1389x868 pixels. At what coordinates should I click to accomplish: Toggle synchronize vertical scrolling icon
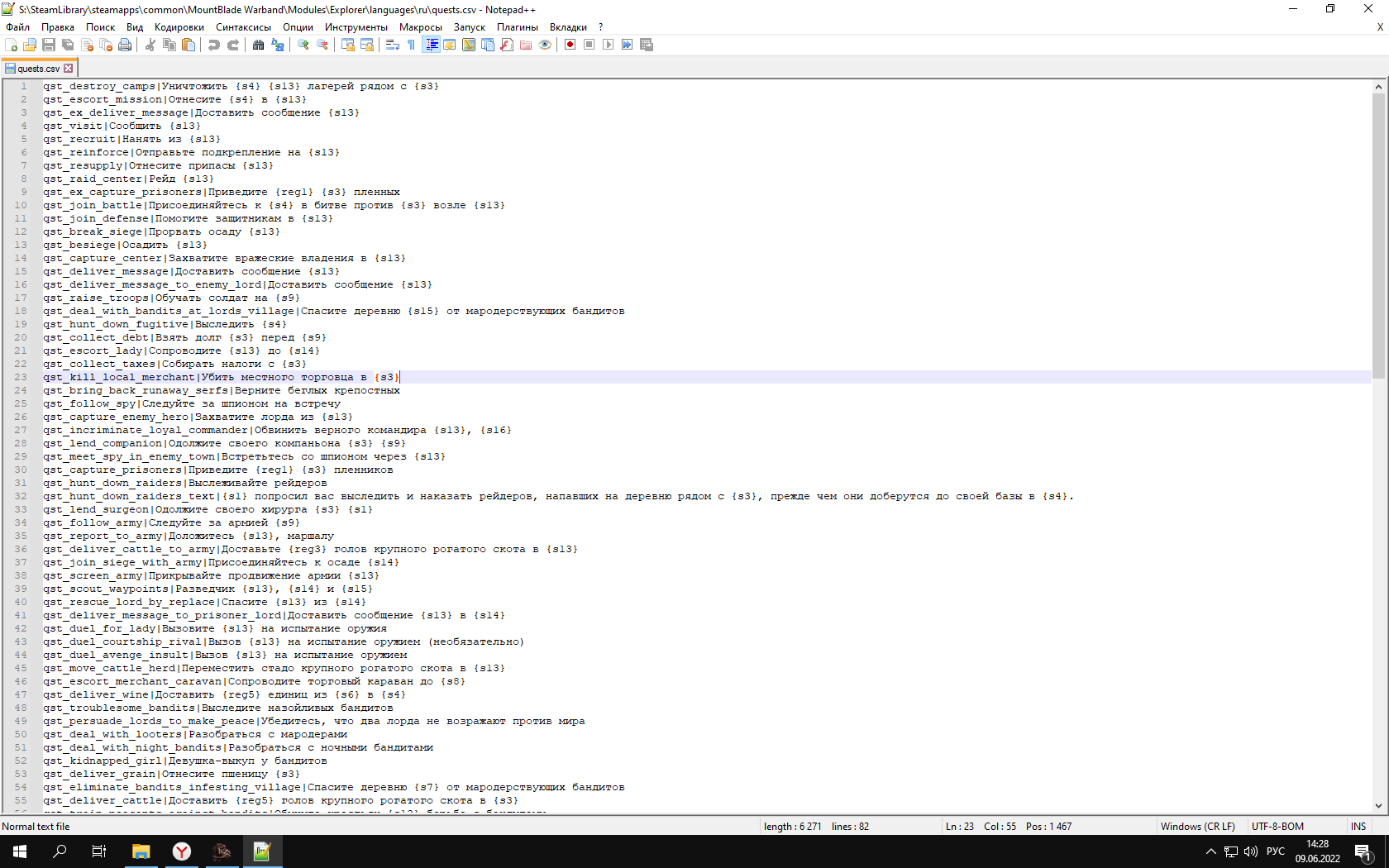[x=348, y=45]
